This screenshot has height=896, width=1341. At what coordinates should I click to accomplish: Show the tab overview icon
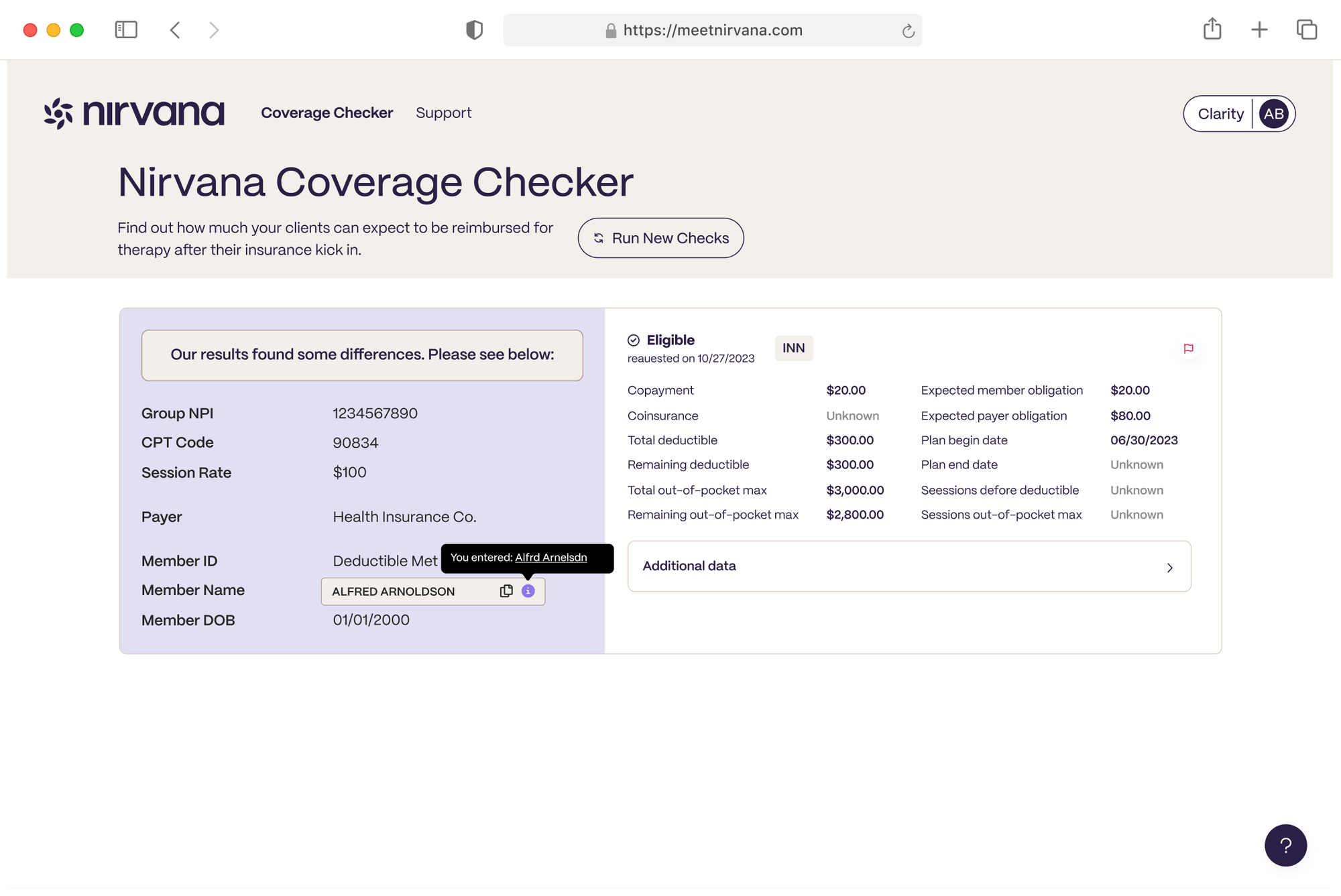click(x=1306, y=29)
